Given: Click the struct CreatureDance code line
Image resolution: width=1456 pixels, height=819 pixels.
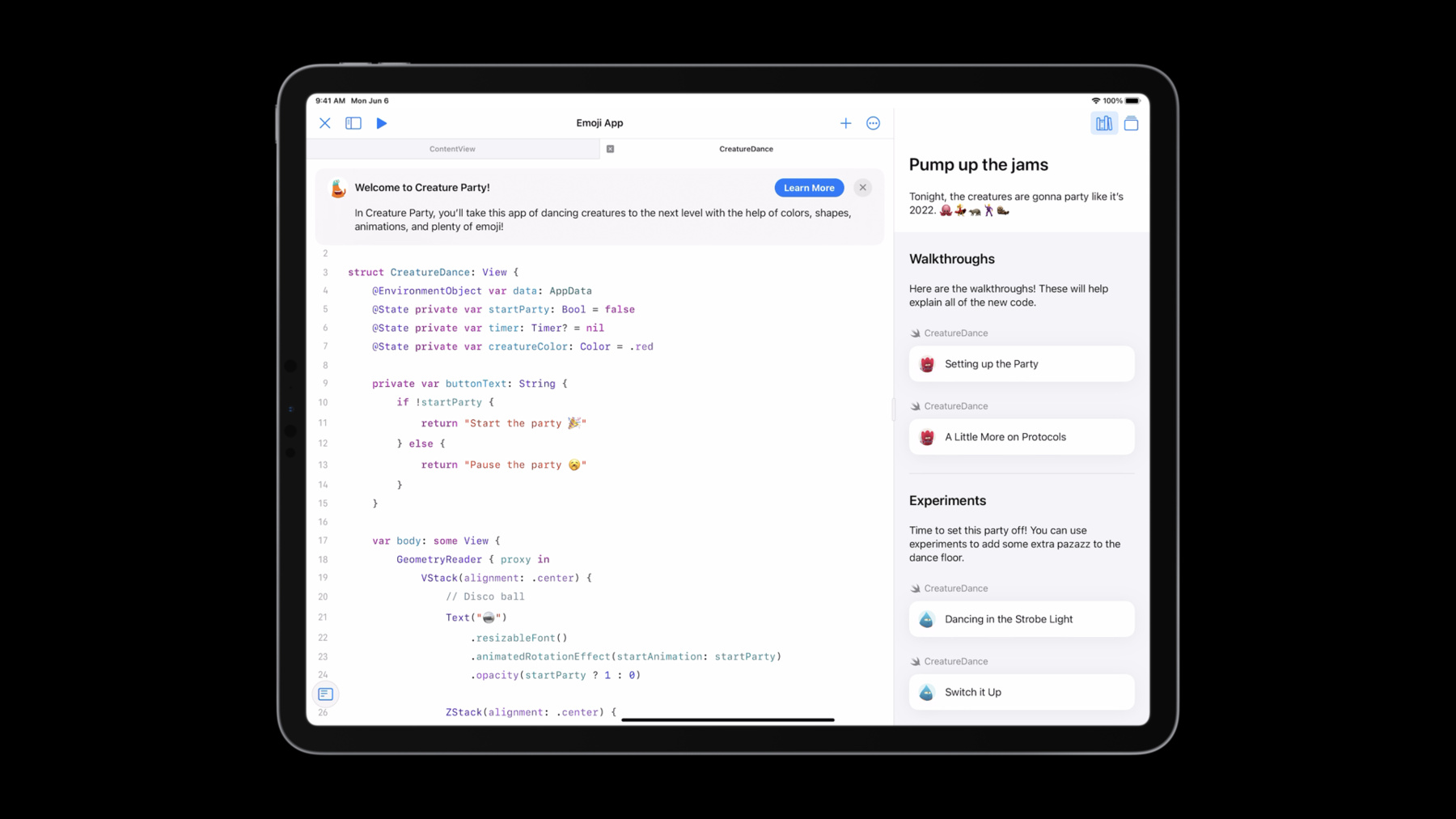Looking at the screenshot, I should [433, 272].
